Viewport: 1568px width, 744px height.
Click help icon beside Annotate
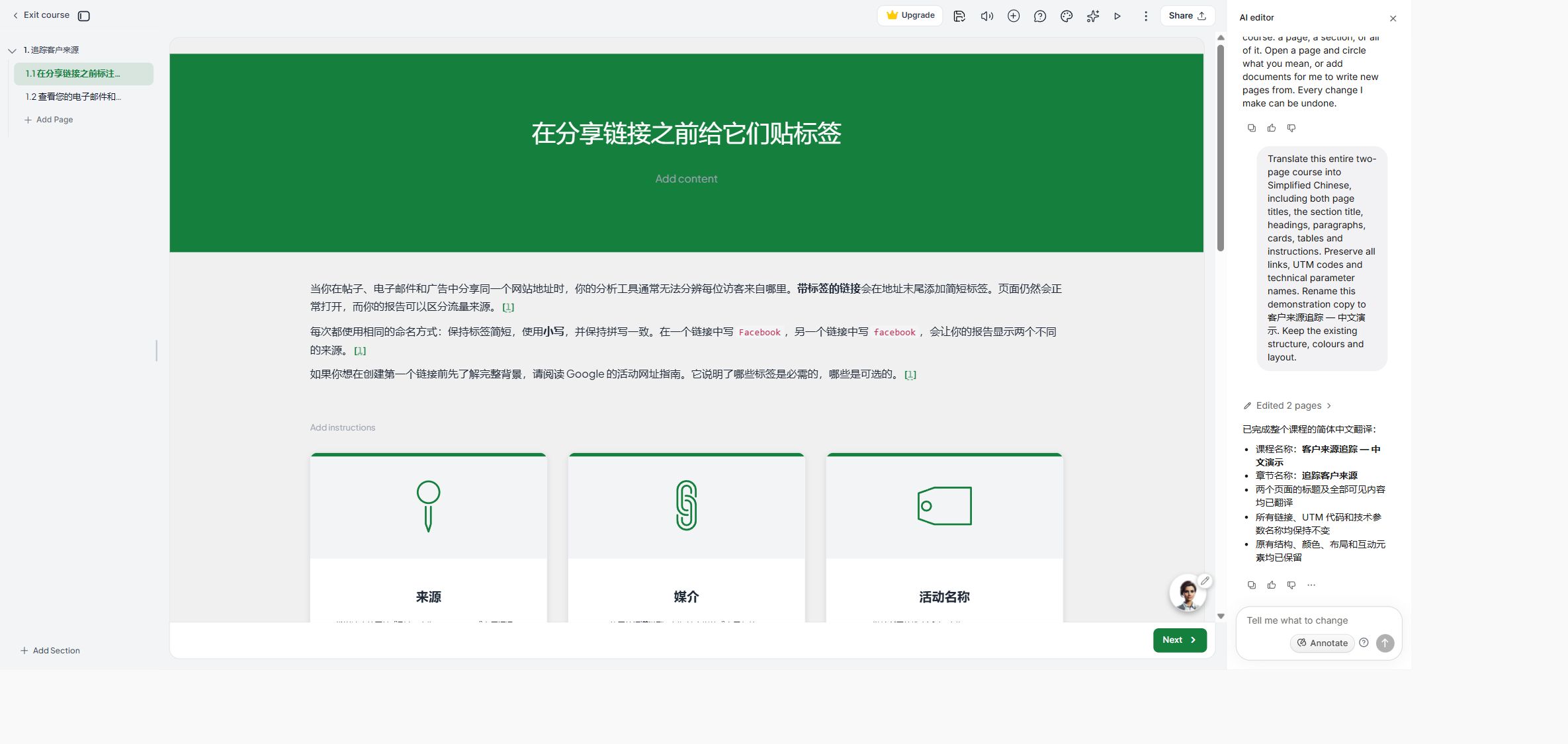[1364, 643]
